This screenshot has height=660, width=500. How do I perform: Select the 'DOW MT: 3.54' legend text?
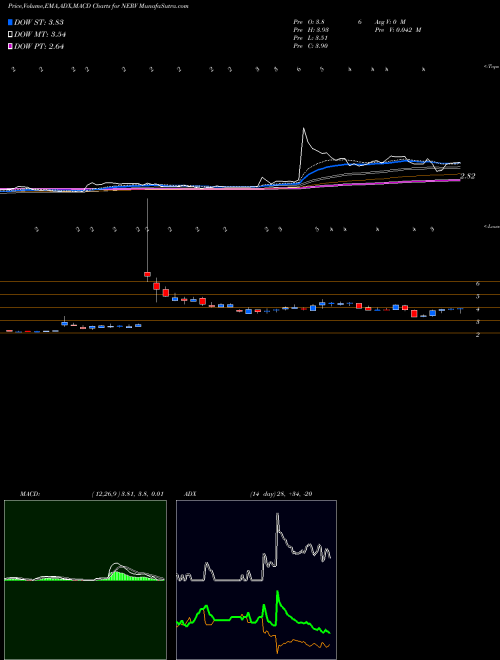(x=40, y=35)
